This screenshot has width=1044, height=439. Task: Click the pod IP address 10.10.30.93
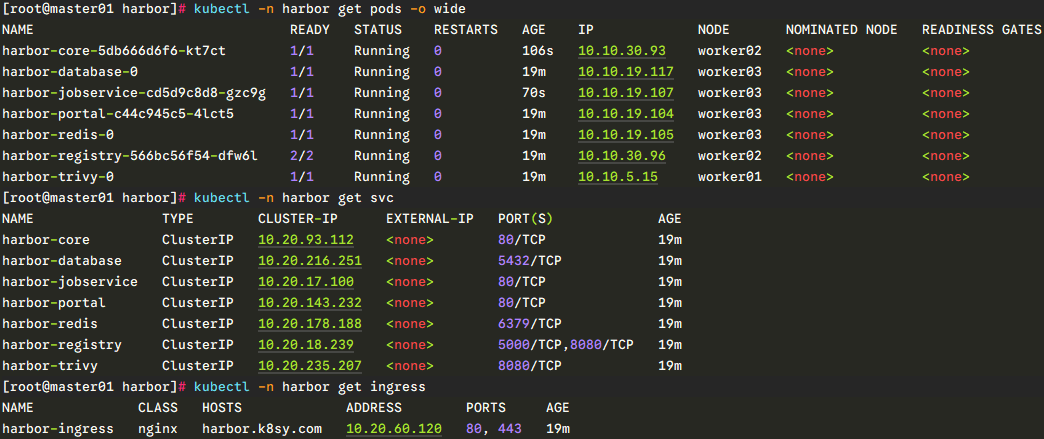pos(621,51)
